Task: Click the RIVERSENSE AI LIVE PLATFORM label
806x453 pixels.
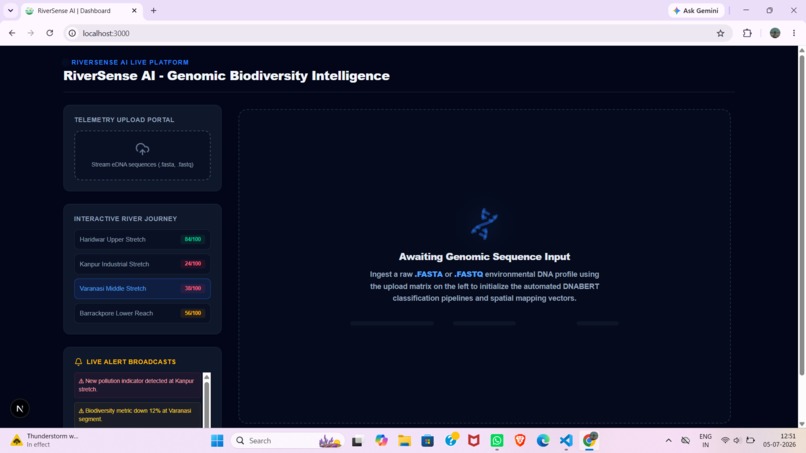Action: [x=130, y=62]
